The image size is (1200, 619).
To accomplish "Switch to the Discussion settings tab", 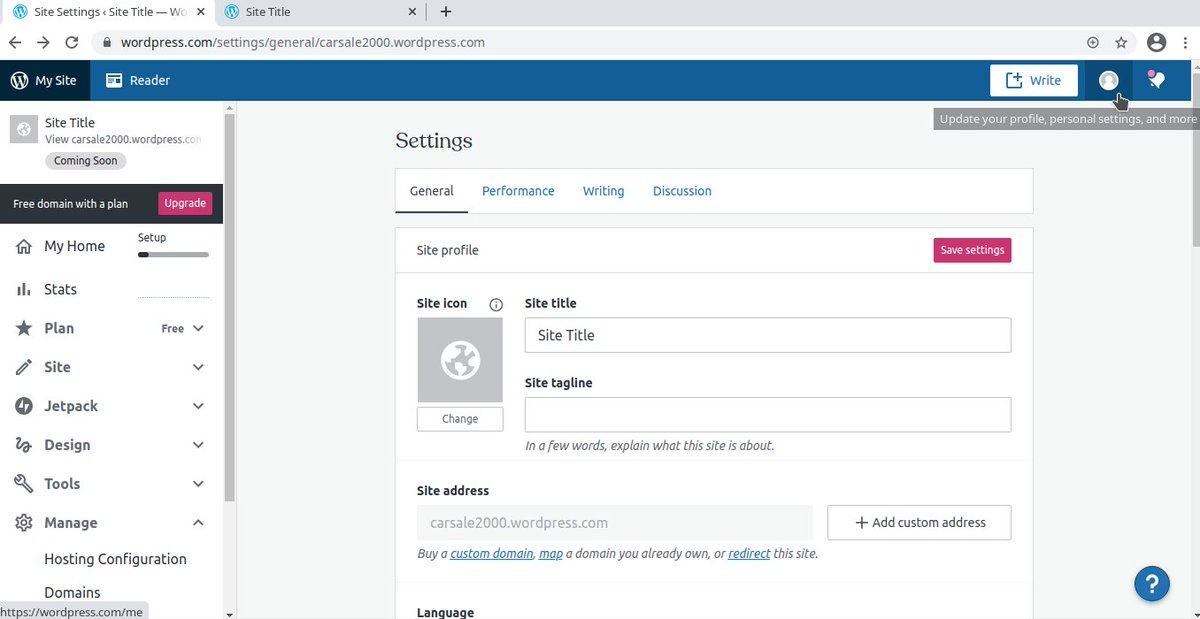I will point(682,191).
